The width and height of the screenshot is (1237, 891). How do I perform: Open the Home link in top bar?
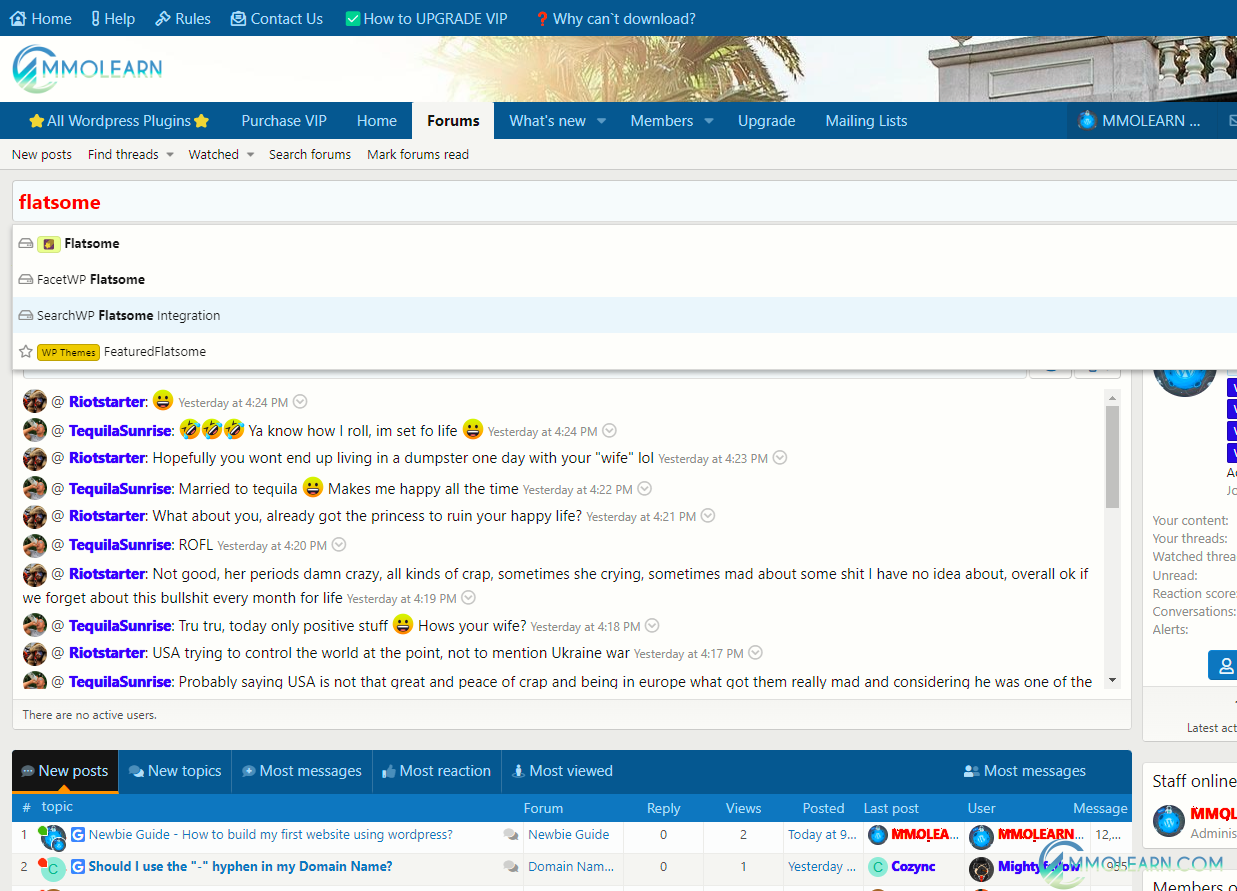[x=41, y=18]
